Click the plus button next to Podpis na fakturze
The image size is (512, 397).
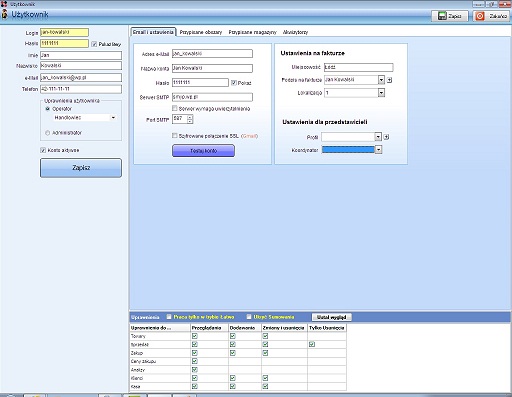(389, 80)
